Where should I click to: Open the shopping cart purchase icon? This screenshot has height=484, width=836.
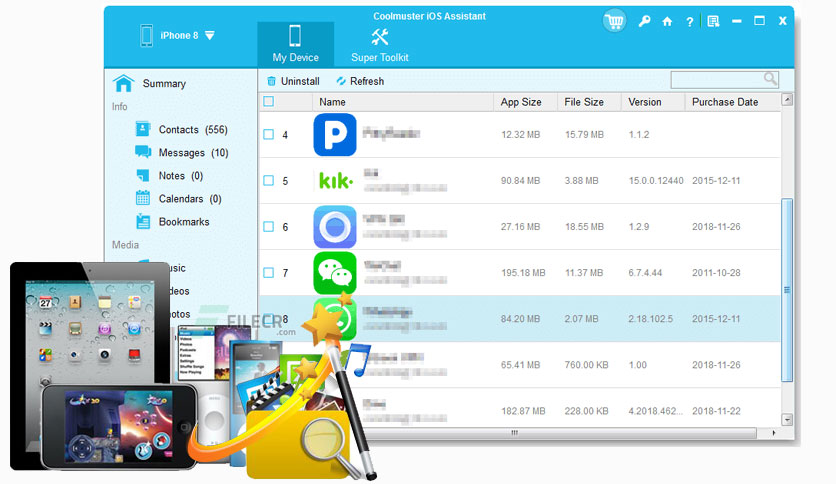point(615,21)
